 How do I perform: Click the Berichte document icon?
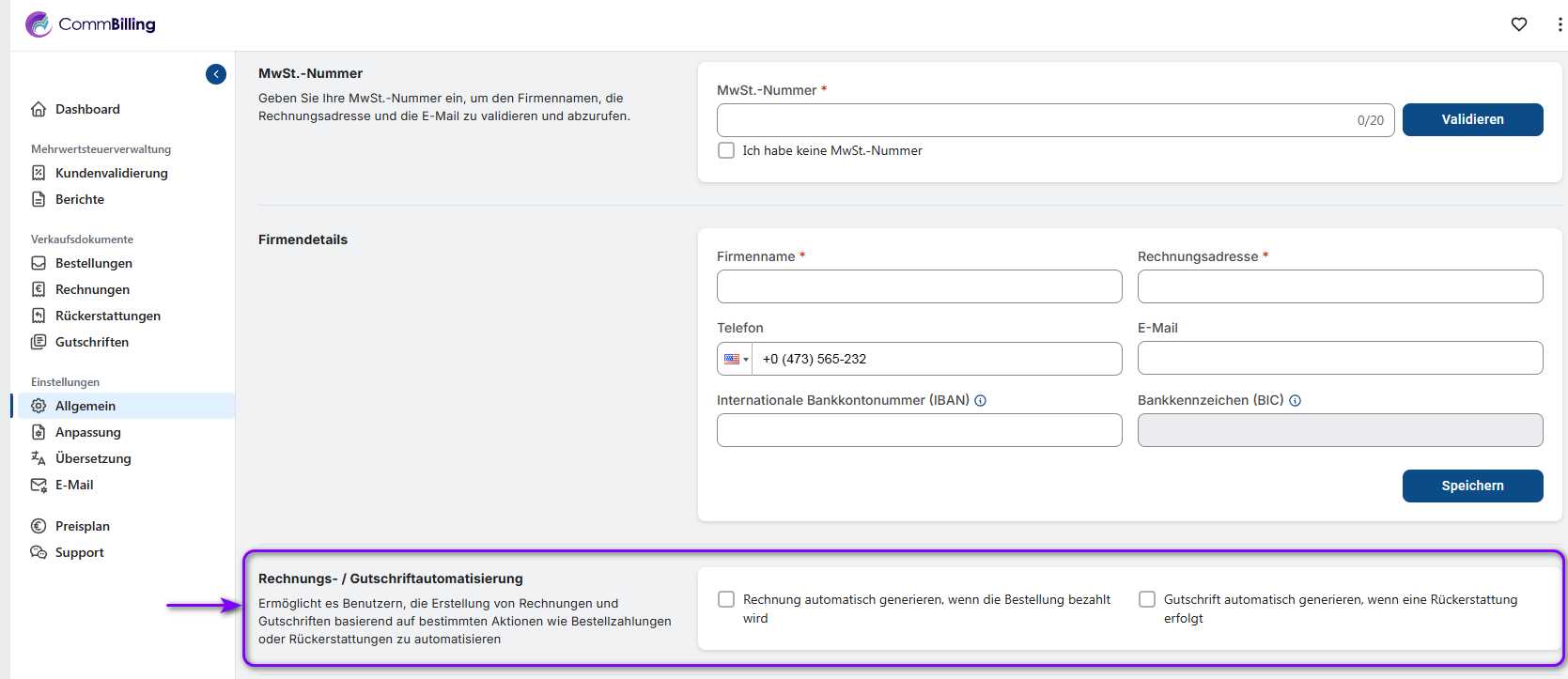39,199
